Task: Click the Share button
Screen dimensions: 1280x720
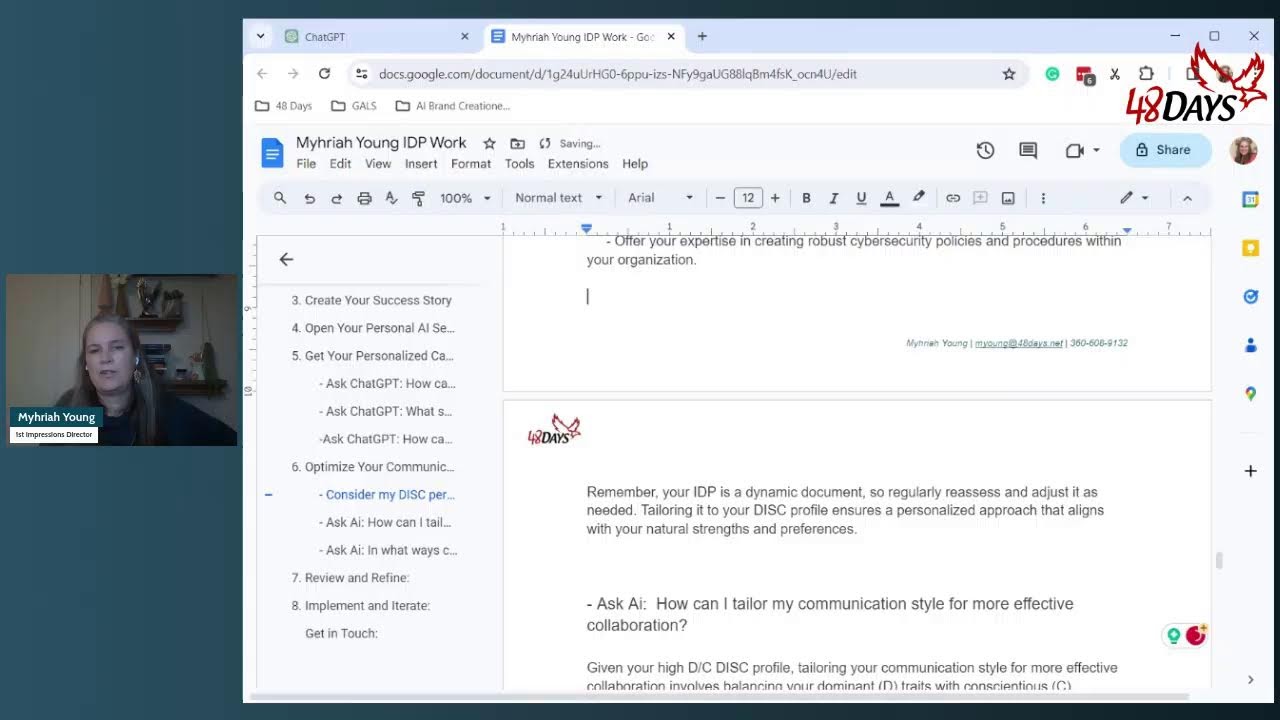Action: [x=1165, y=150]
